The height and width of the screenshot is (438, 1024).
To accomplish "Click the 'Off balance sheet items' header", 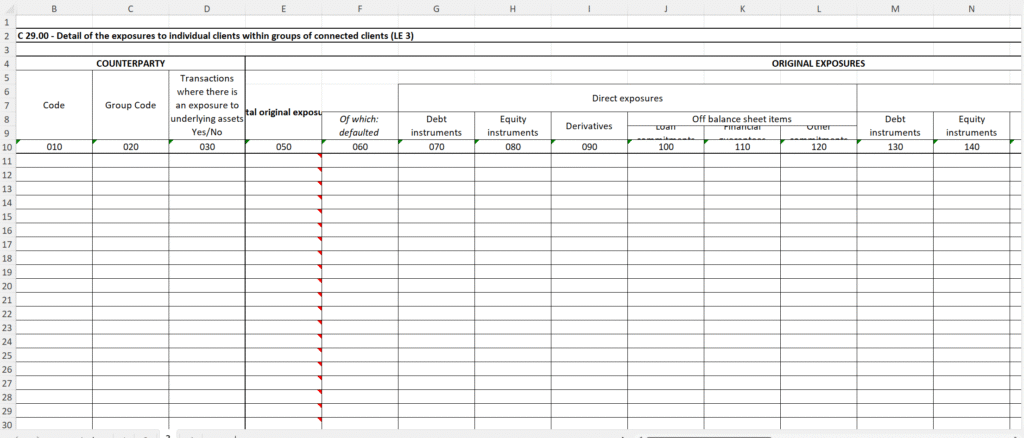I will click(741, 119).
